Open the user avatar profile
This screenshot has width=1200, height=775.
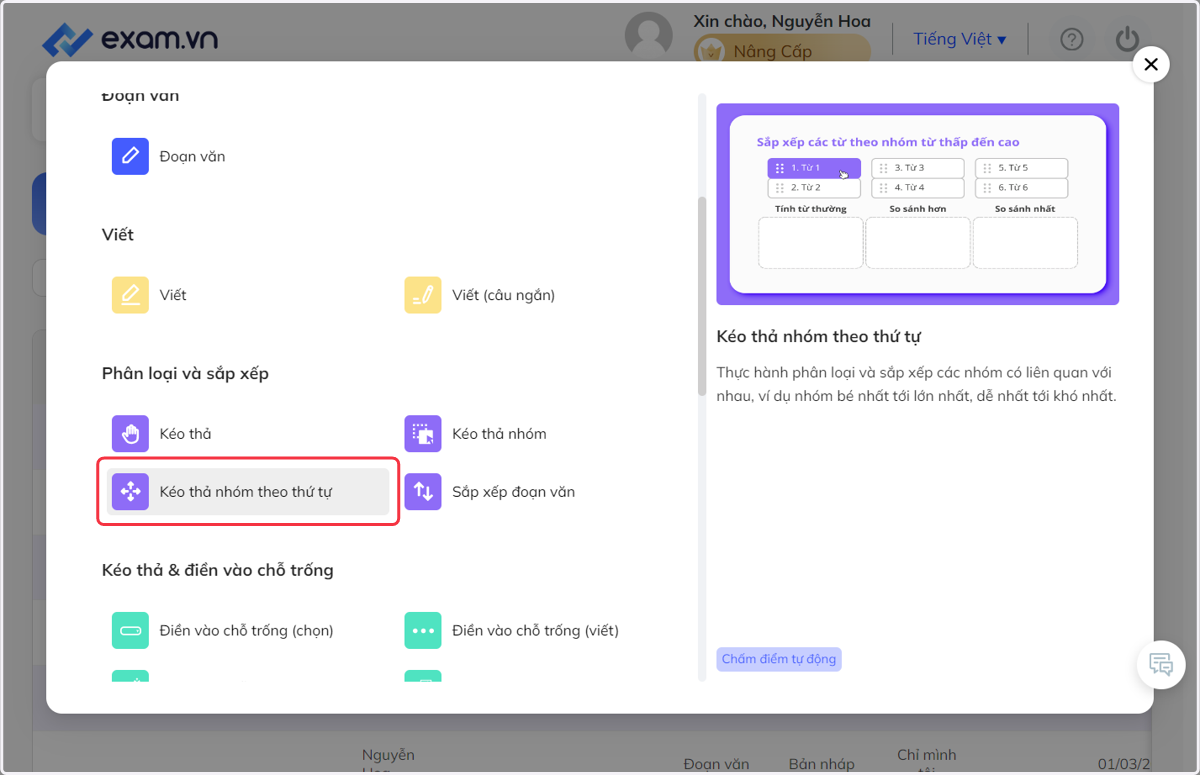649,37
